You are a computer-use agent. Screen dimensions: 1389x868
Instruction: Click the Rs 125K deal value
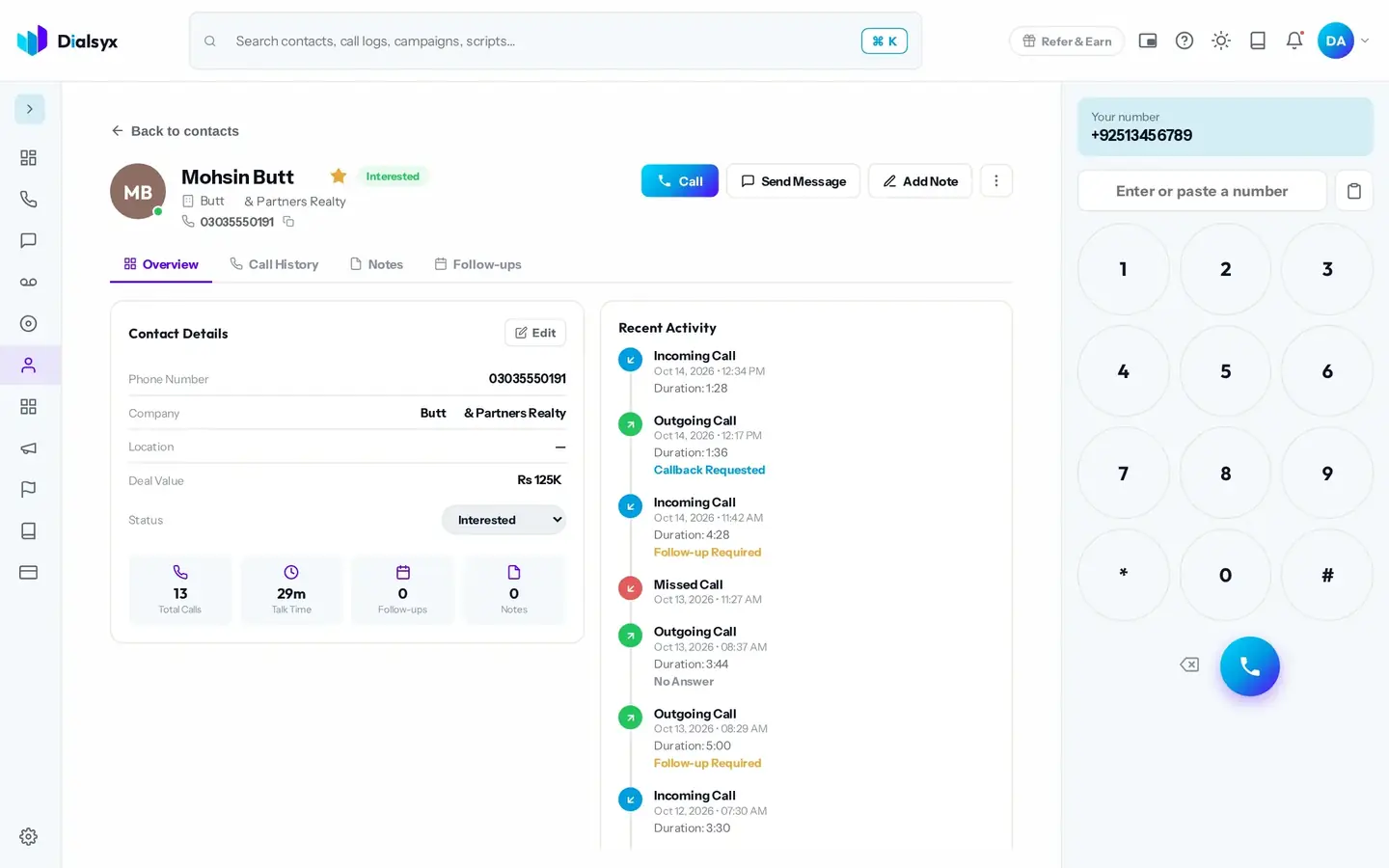click(539, 480)
